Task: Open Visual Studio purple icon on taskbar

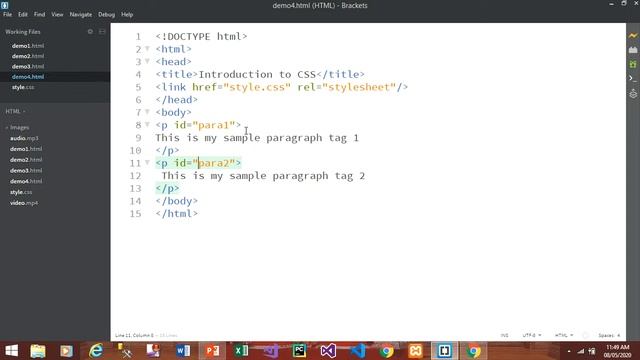Action: [x=328, y=351]
